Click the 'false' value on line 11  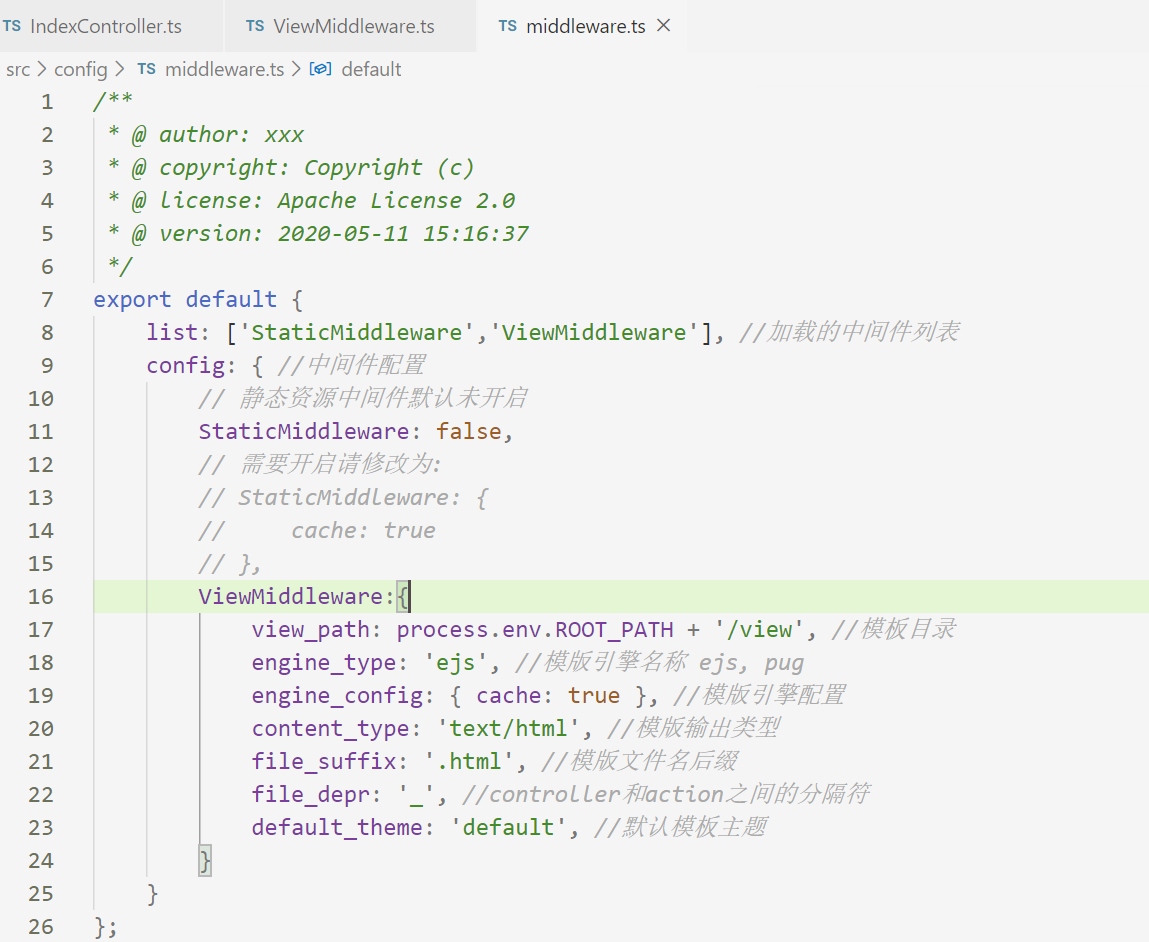(x=469, y=431)
